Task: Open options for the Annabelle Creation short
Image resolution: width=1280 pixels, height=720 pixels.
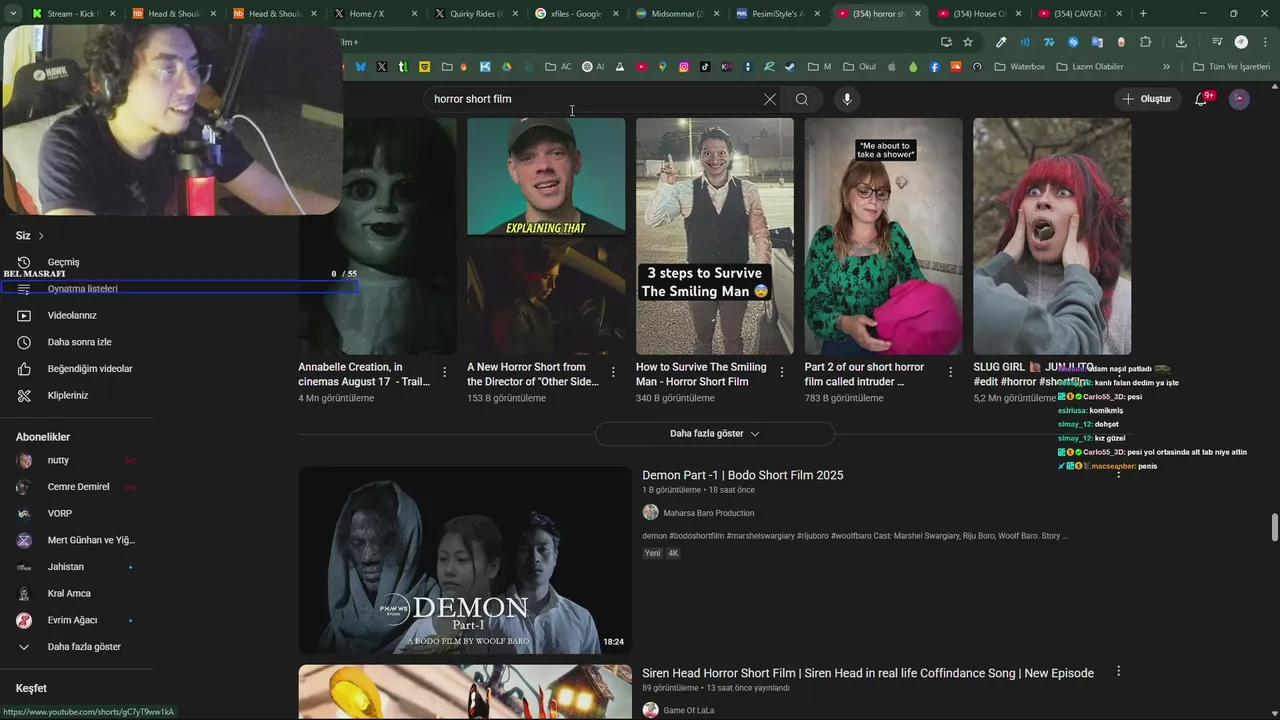Action: coord(444,372)
